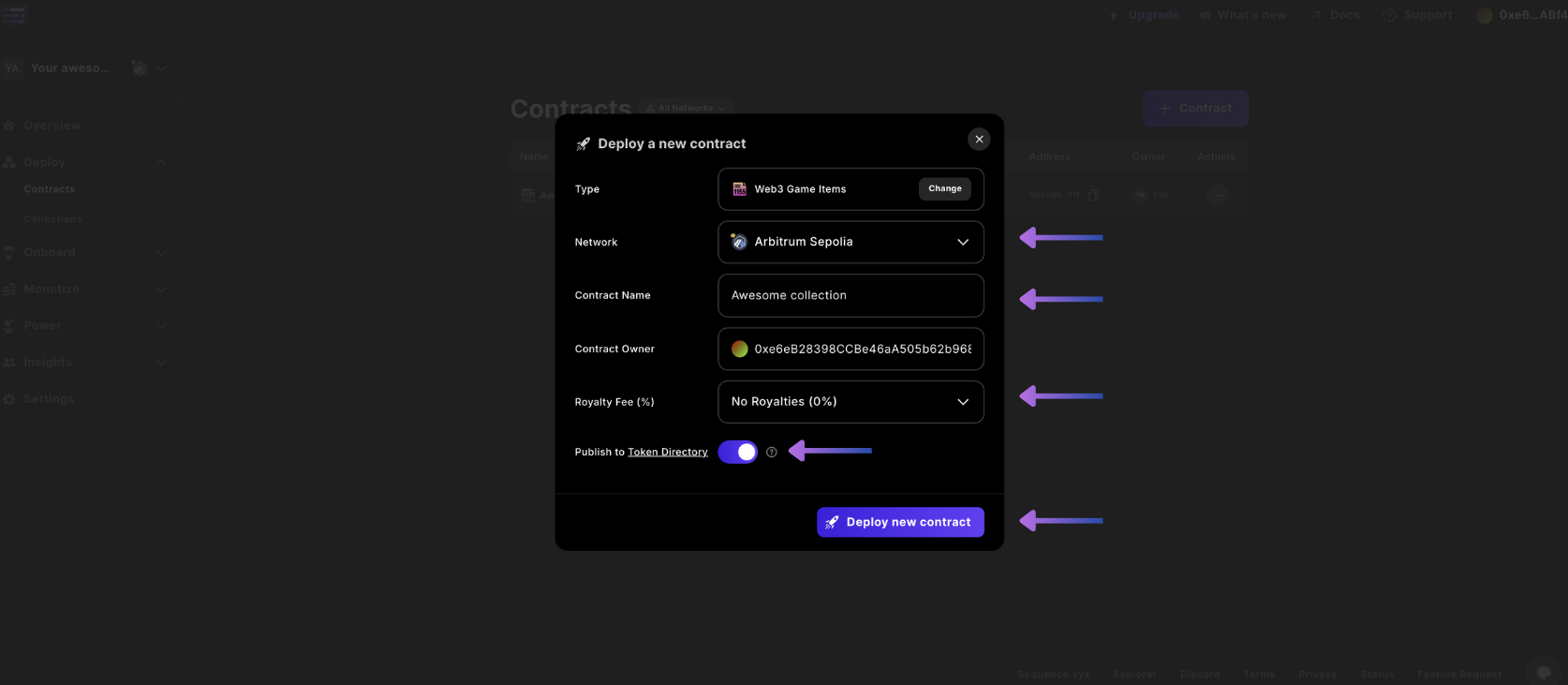Open the Token Directory link
This screenshot has height=685, width=1568.
click(668, 453)
